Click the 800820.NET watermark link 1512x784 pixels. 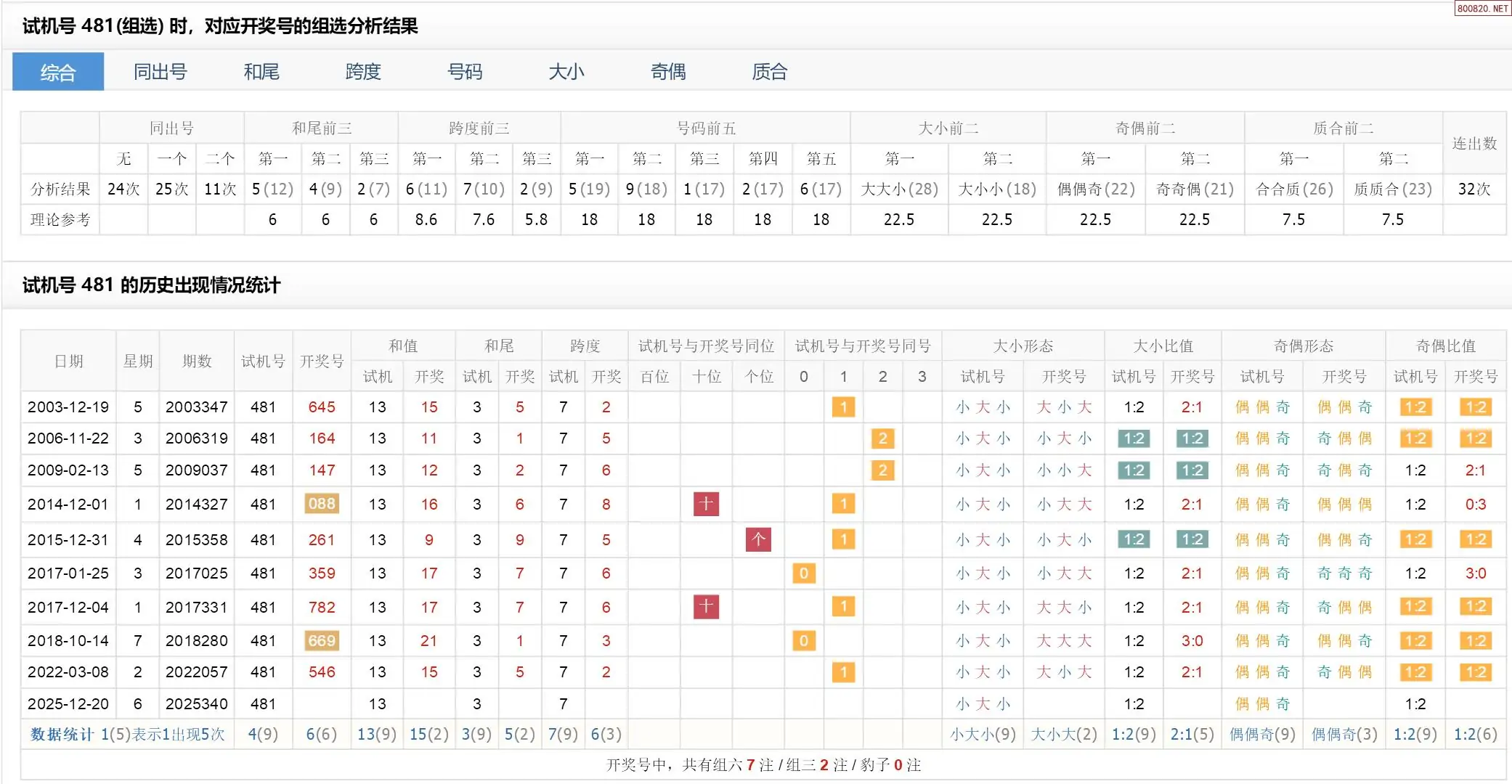pyautogui.click(x=1482, y=9)
